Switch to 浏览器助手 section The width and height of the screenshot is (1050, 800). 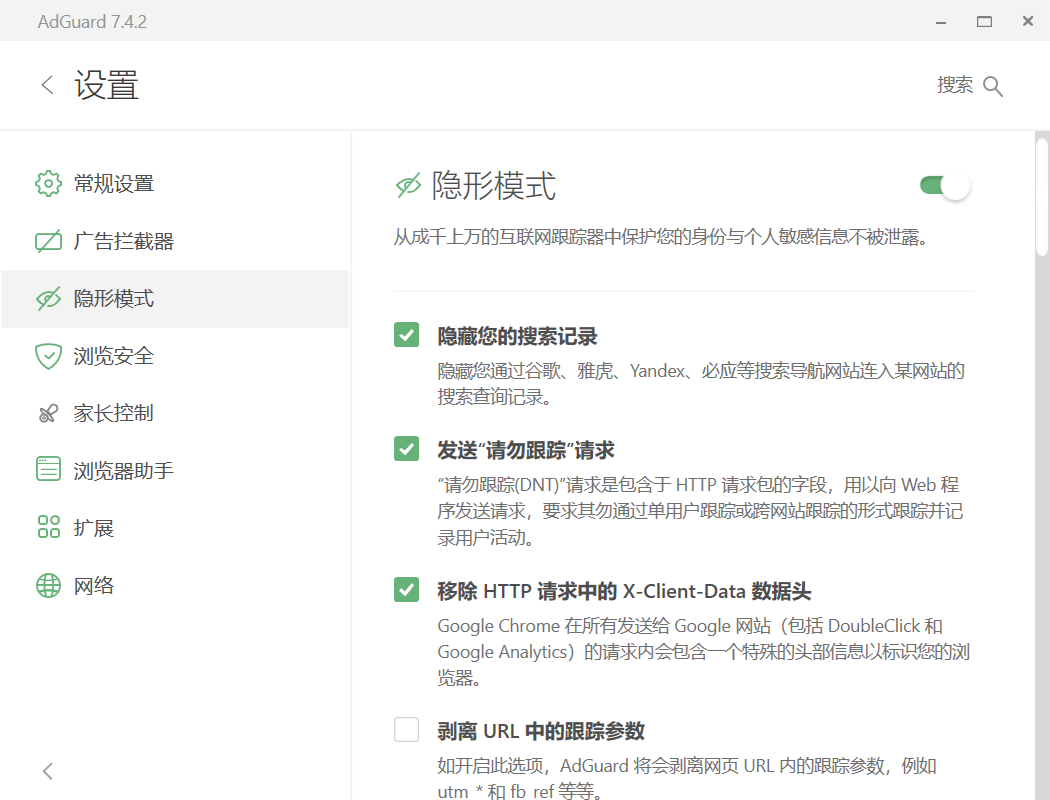click(x=175, y=471)
